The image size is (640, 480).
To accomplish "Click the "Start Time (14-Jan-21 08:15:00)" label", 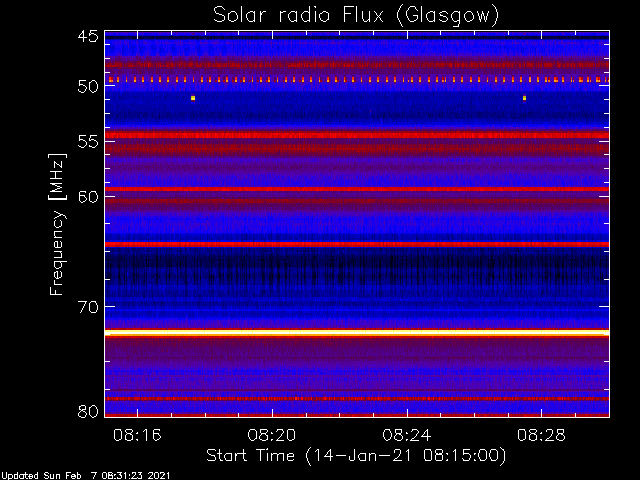I will click(356, 456).
